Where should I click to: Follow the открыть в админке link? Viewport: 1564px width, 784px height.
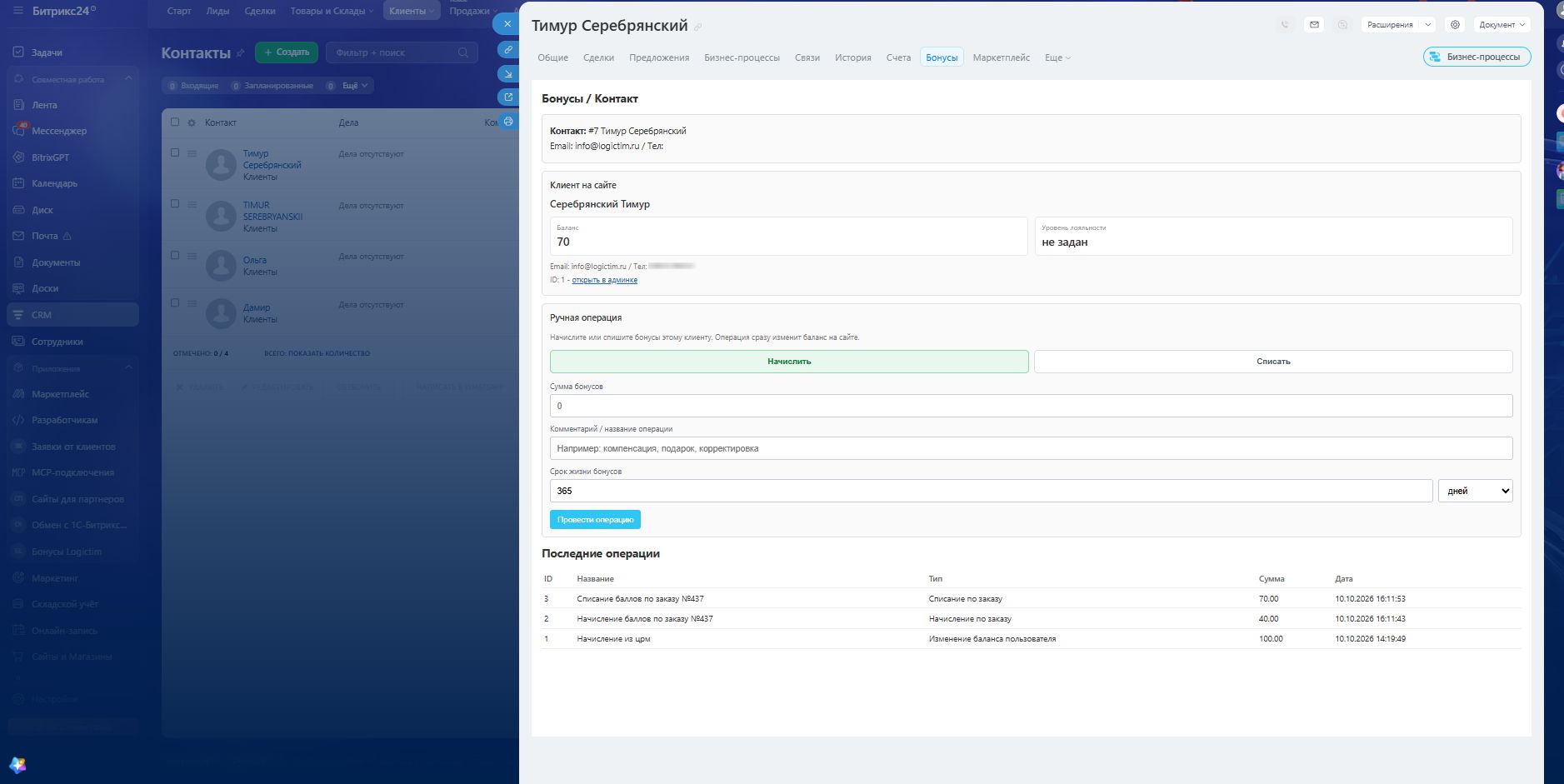click(604, 280)
